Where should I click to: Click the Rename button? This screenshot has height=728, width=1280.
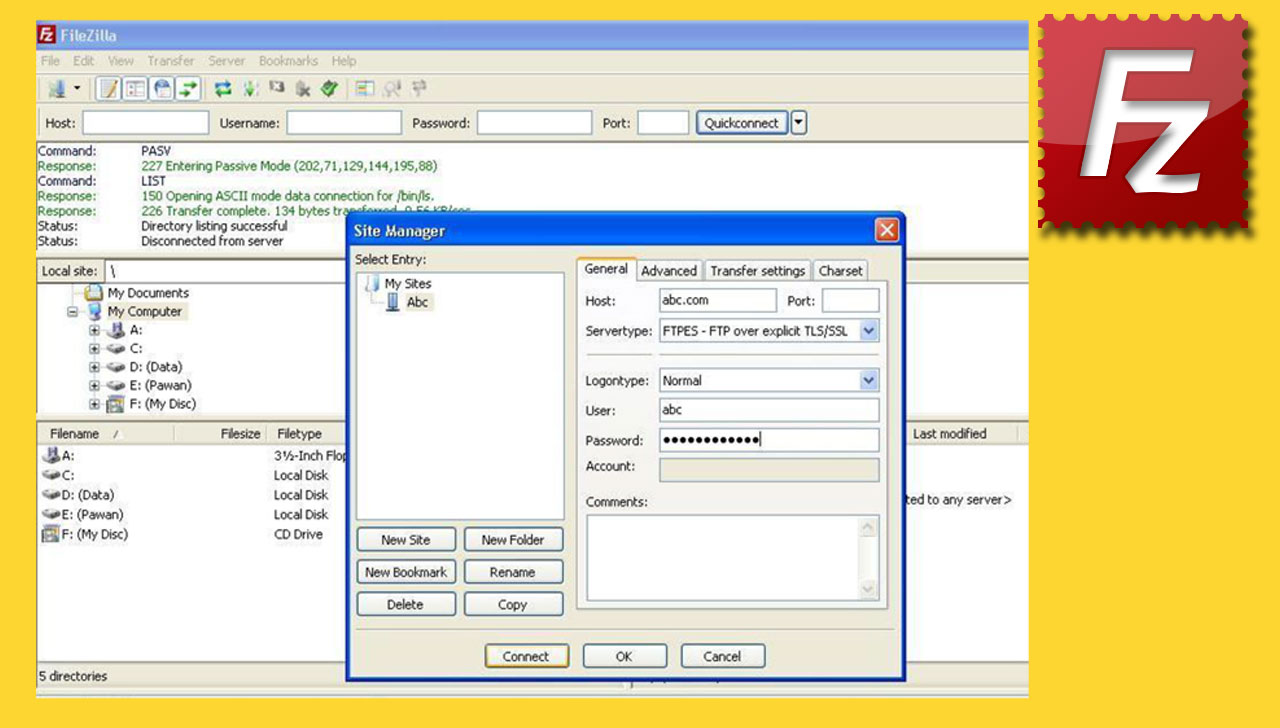point(513,572)
